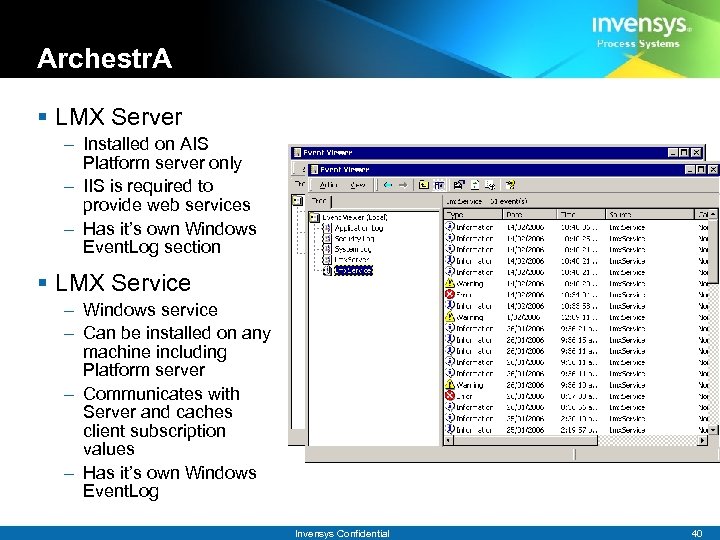The image size is (720, 540).
Task: Select the Information event timed 9:56:15
Action: (576, 340)
